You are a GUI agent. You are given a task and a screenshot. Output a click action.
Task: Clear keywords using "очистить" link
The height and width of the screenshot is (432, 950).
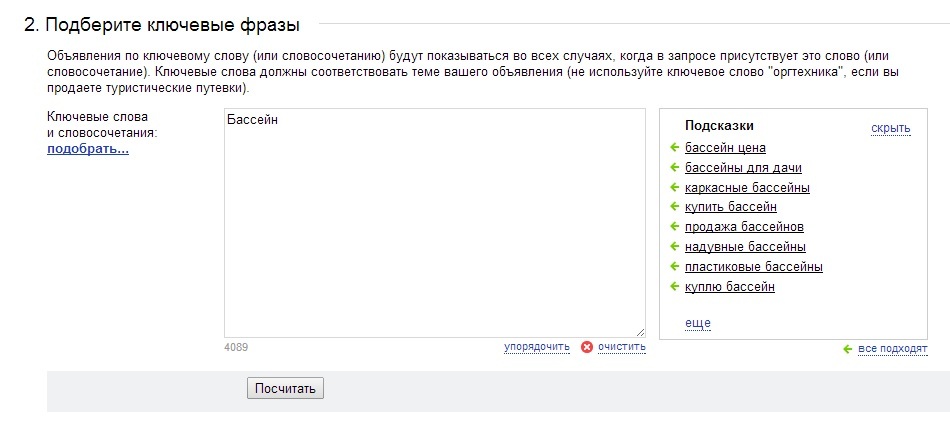622,347
